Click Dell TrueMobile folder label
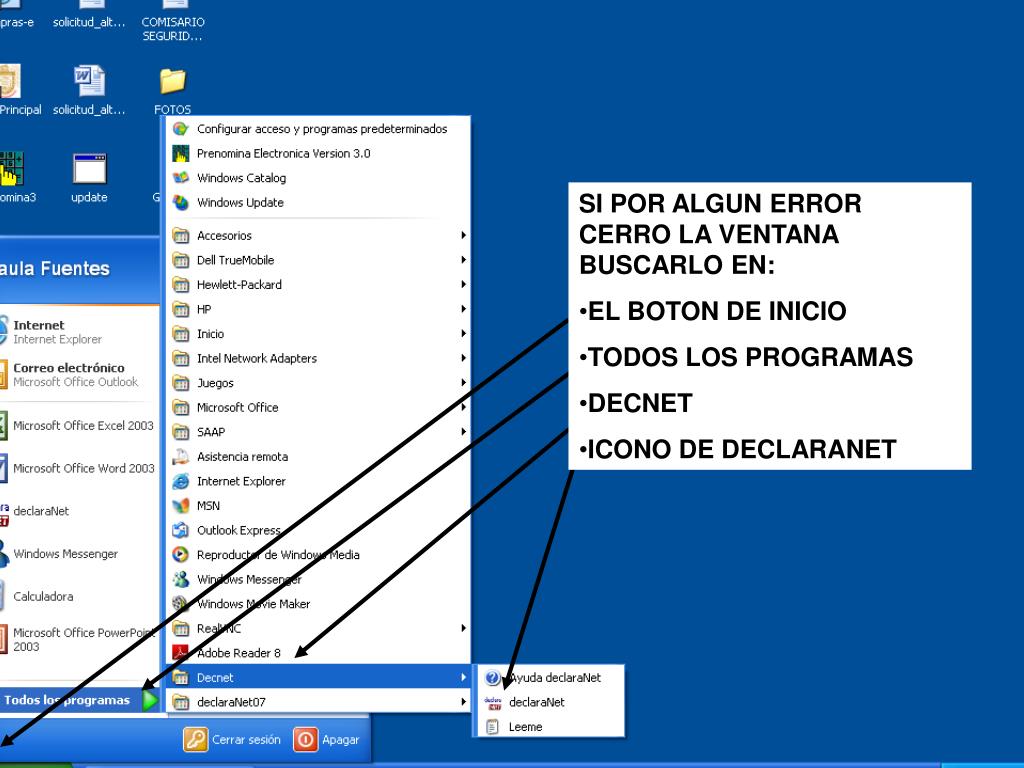Image resolution: width=1024 pixels, height=768 pixels. (235, 260)
